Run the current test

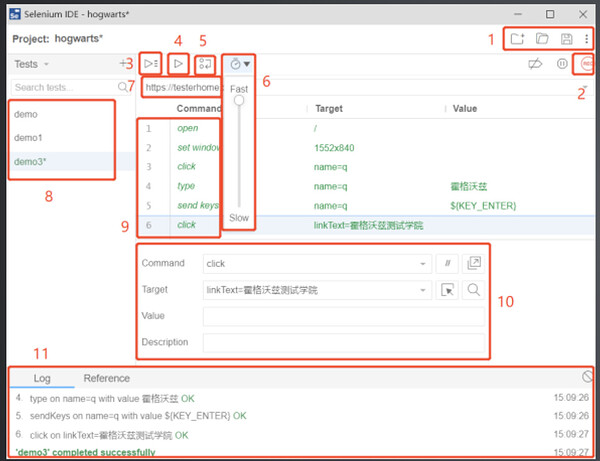point(178,63)
